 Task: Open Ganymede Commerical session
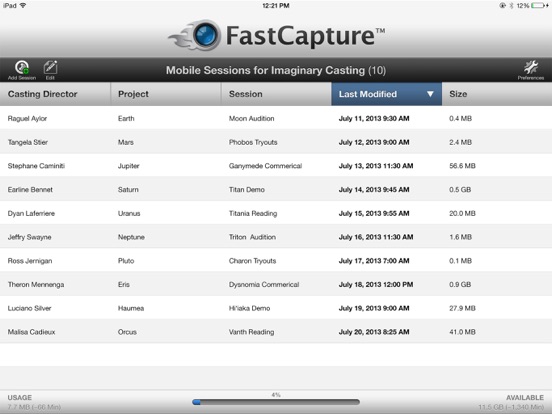tap(265, 166)
